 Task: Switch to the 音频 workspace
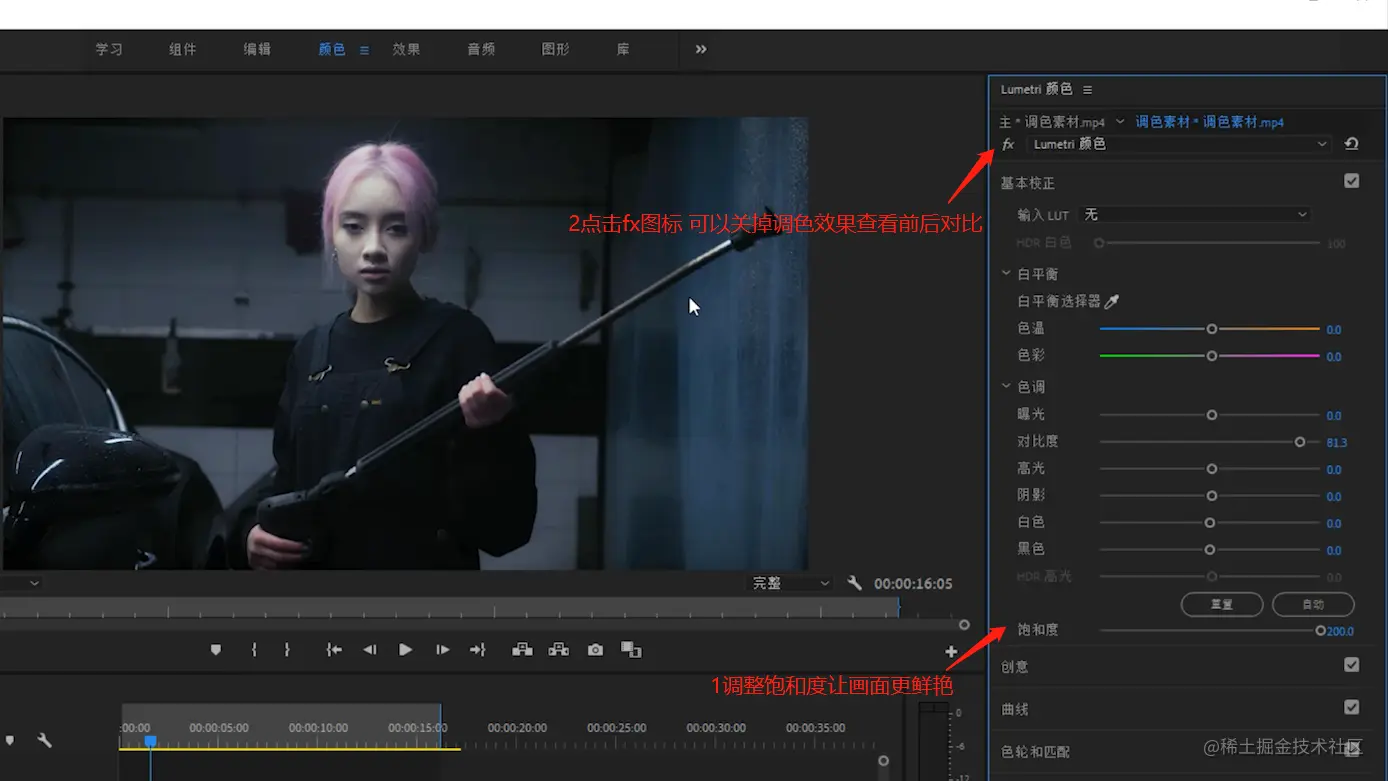[481, 49]
